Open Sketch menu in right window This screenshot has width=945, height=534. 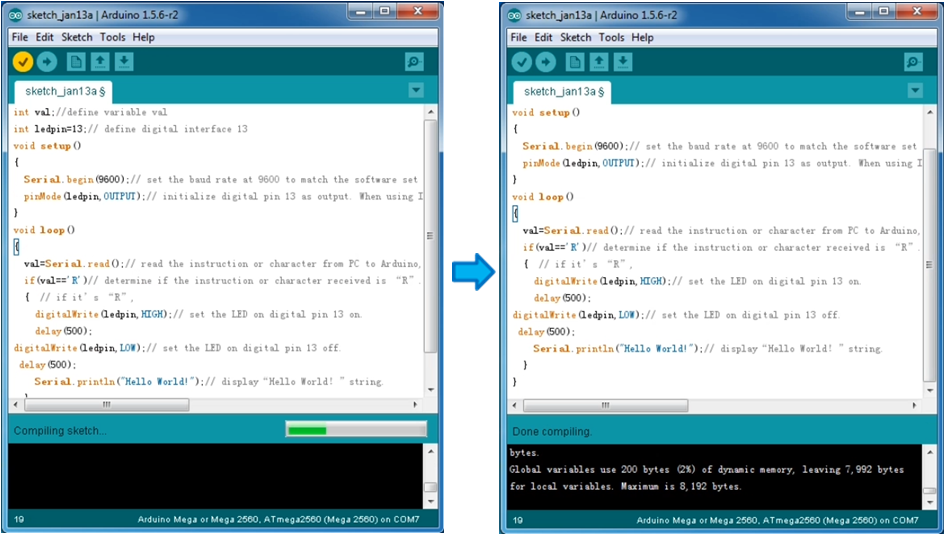pos(576,37)
